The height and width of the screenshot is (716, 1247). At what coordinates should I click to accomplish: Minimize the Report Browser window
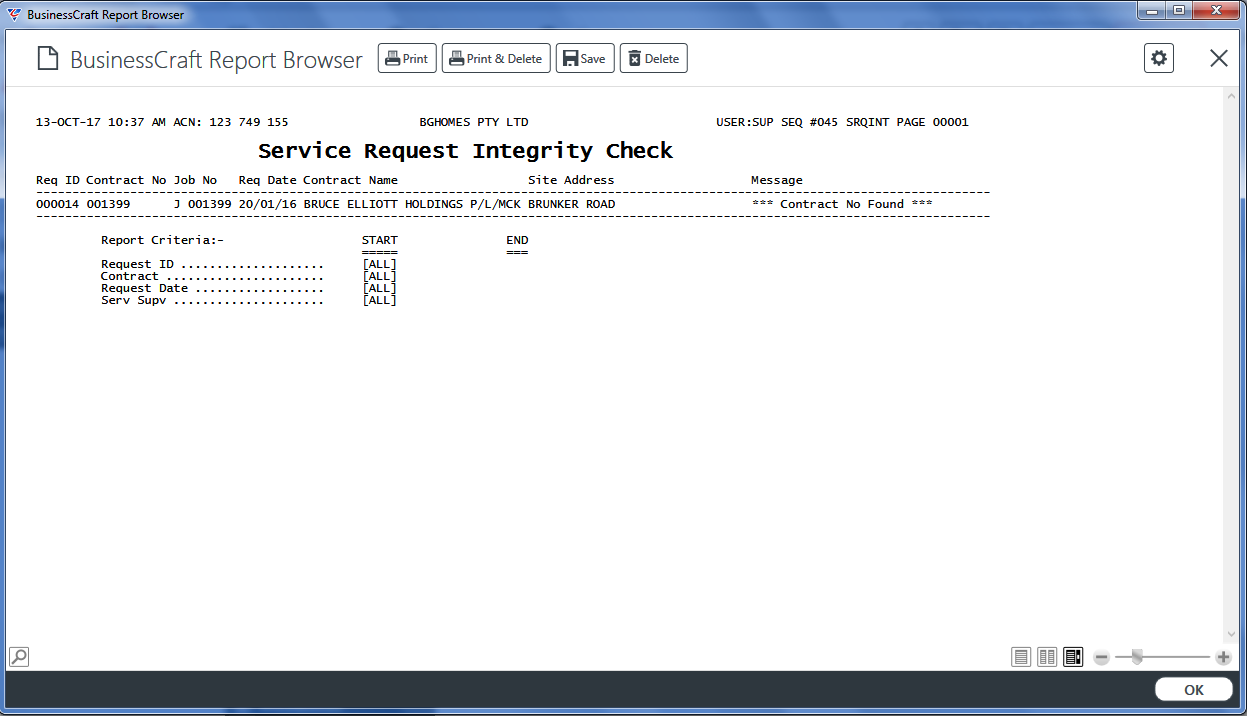pyautogui.click(x=1153, y=11)
